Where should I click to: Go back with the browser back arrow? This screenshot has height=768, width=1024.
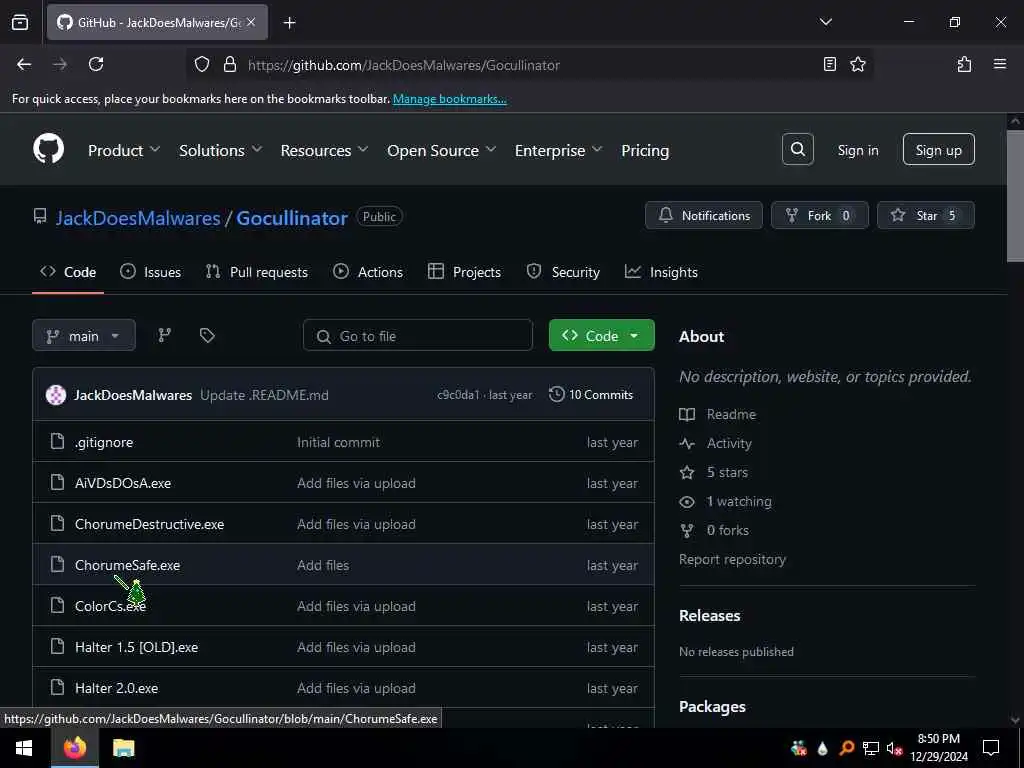pos(24,64)
